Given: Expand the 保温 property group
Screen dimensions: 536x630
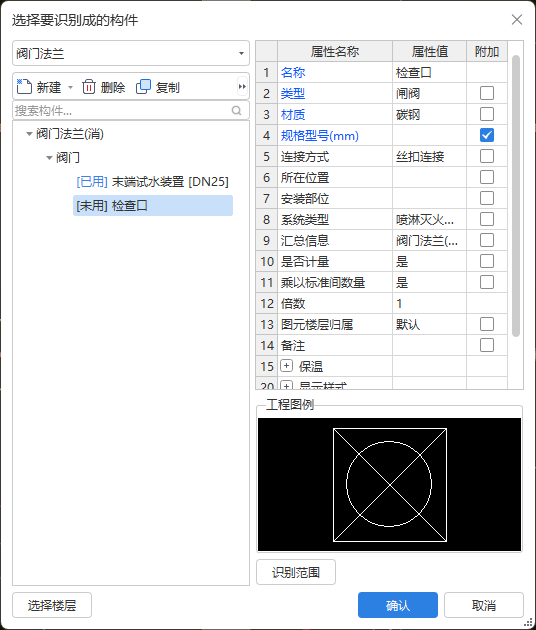Looking at the screenshot, I should pos(286,366).
